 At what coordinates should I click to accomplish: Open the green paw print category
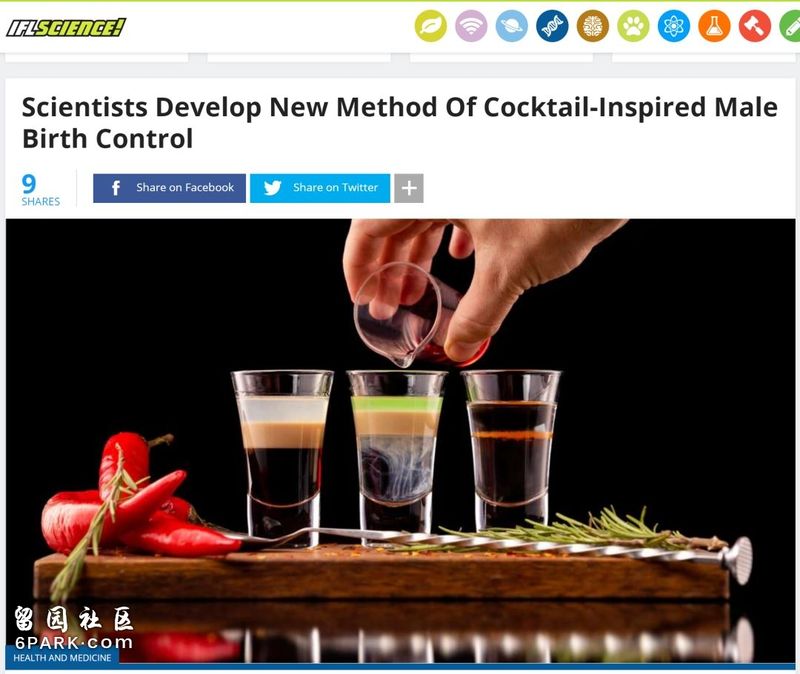tap(633, 26)
